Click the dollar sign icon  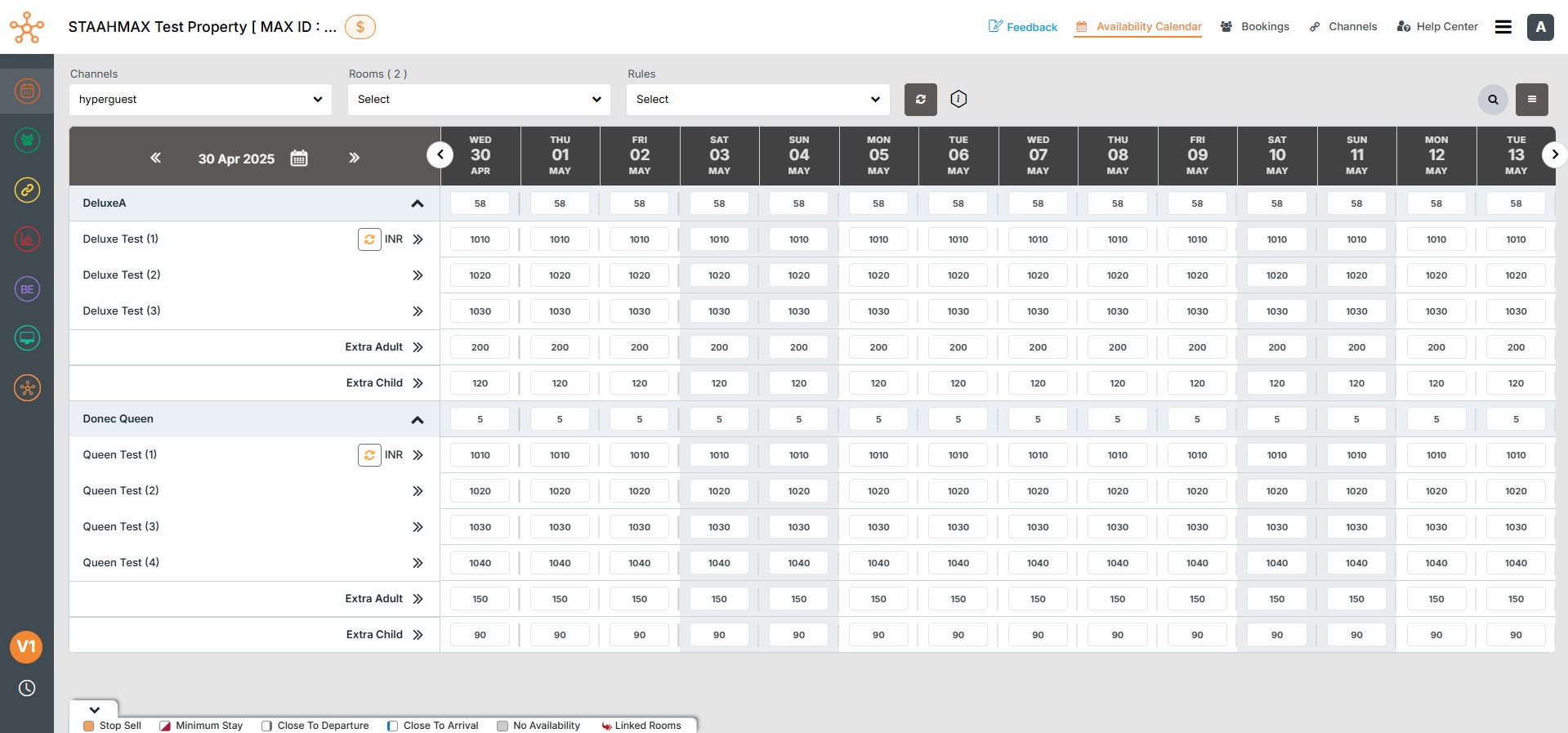coord(360,27)
